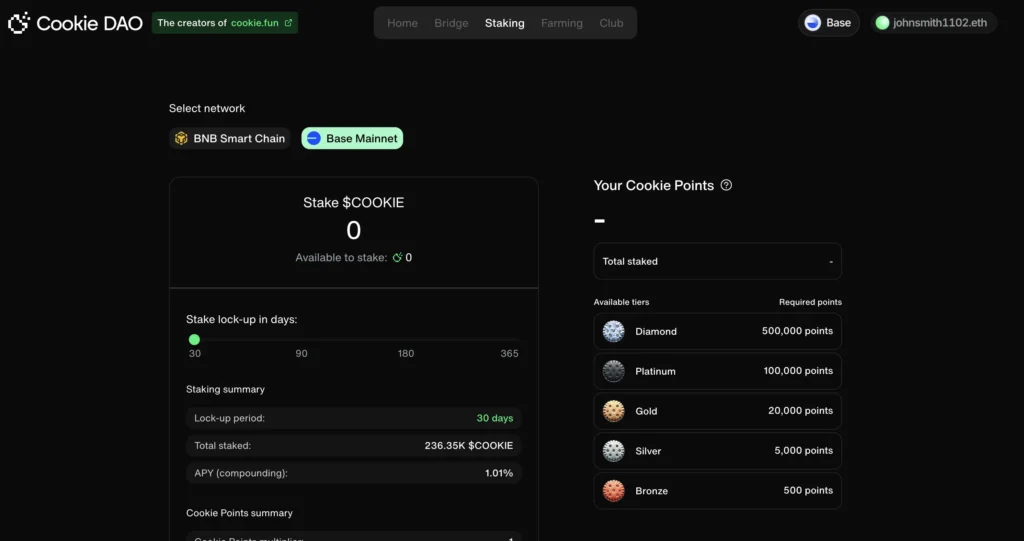The height and width of the screenshot is (541, 1024).
Task: Click the 'Staking summary' label
Action: pos(225,389)
